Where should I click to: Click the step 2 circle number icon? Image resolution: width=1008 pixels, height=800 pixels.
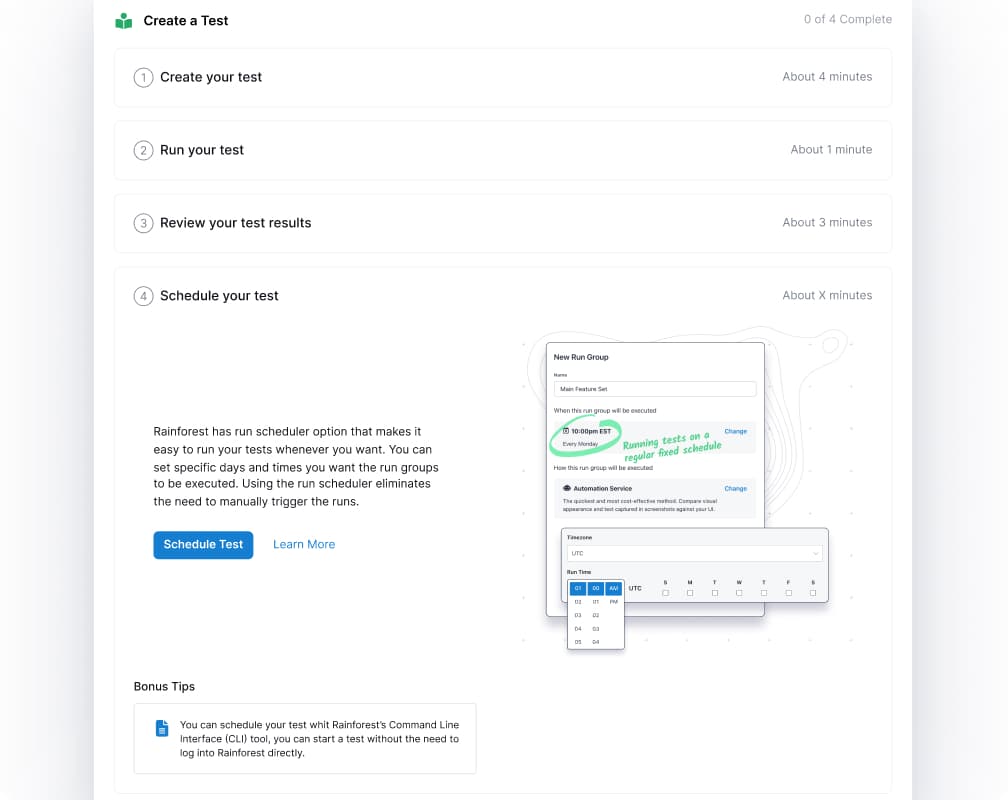[x=143, y=150]
